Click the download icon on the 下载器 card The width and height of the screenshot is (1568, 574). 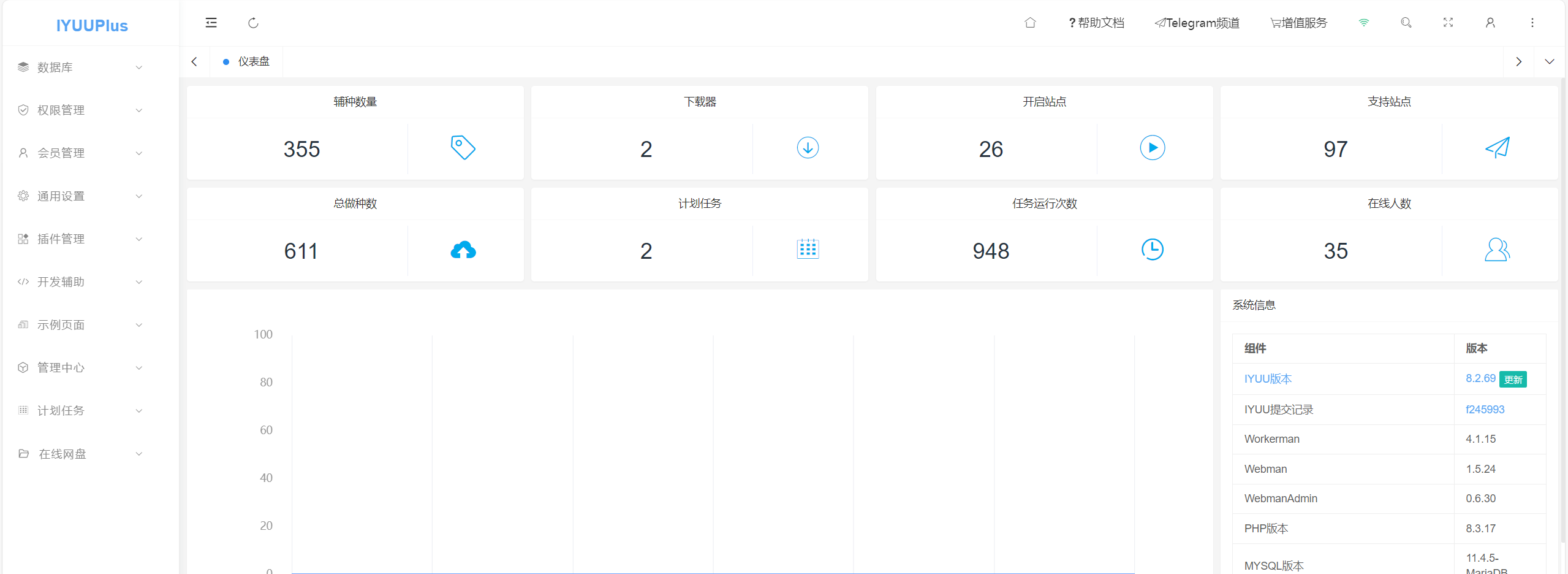click(x=807, y=148)
